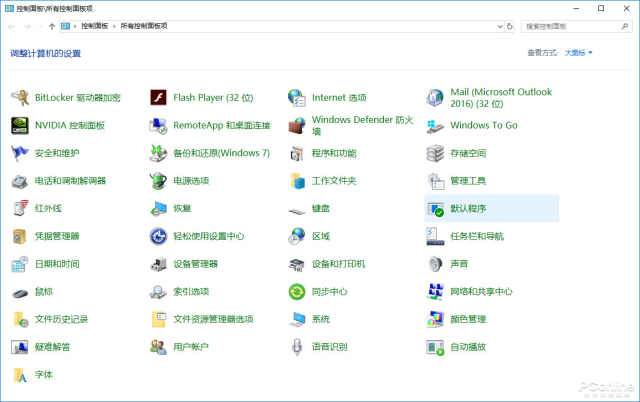
Task: Open the 默认程序 icon
Action: (435, 209)
